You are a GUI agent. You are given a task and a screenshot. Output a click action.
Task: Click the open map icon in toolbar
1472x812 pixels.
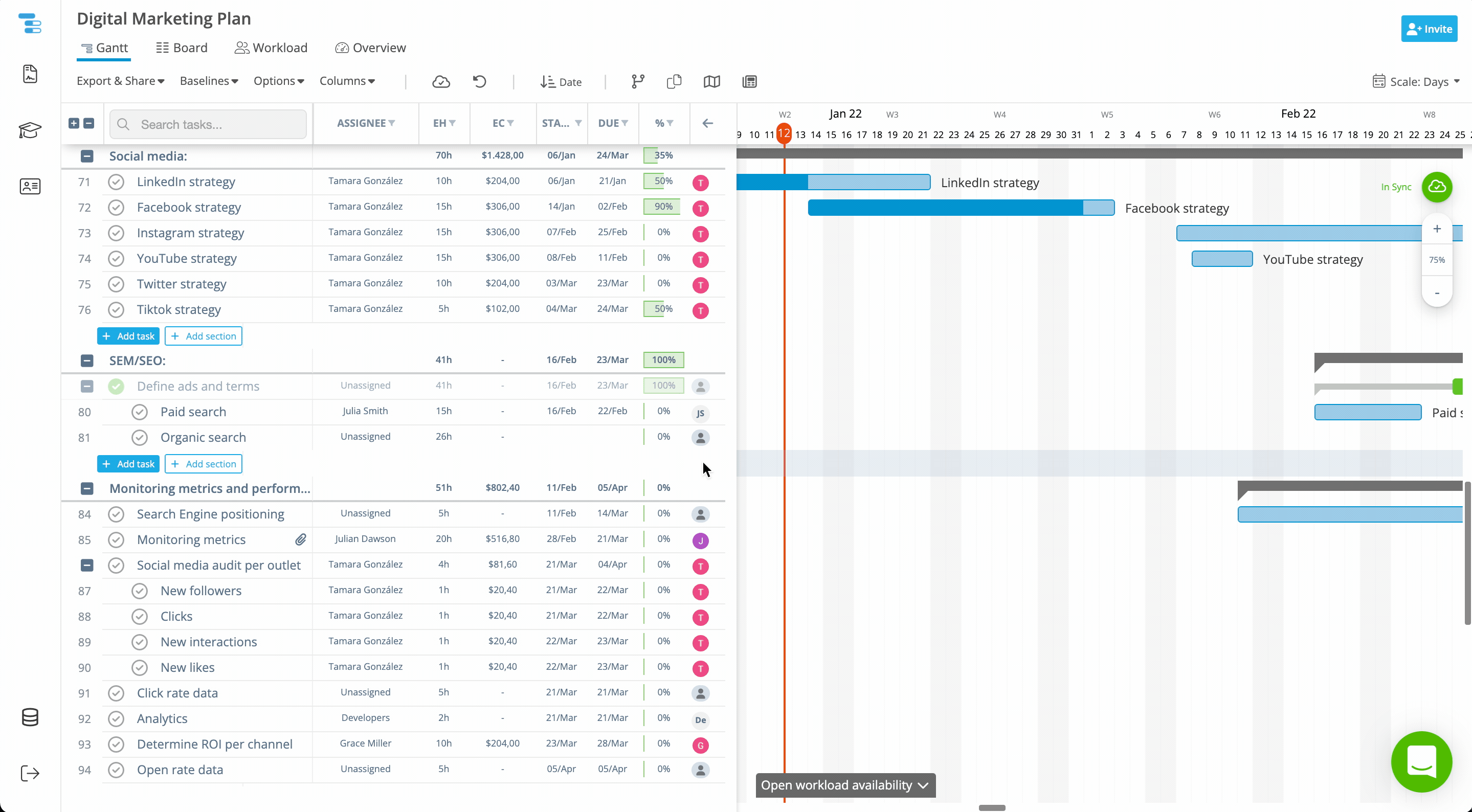(x=711, y=82)
